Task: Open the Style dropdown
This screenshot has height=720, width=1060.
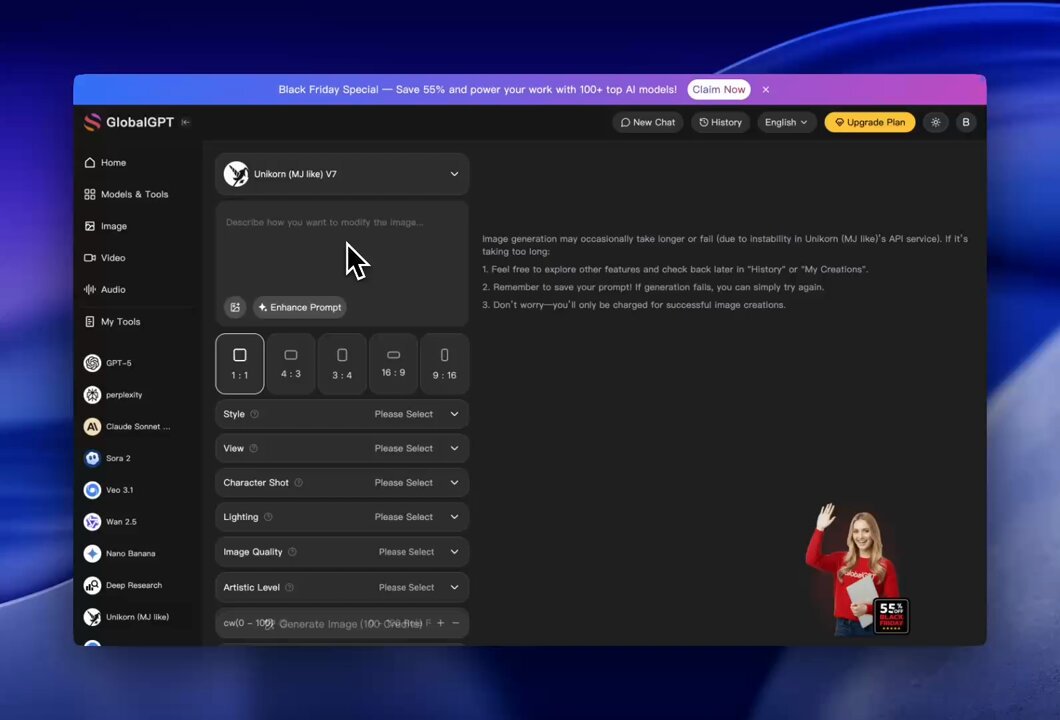Action: pos(342,414)
